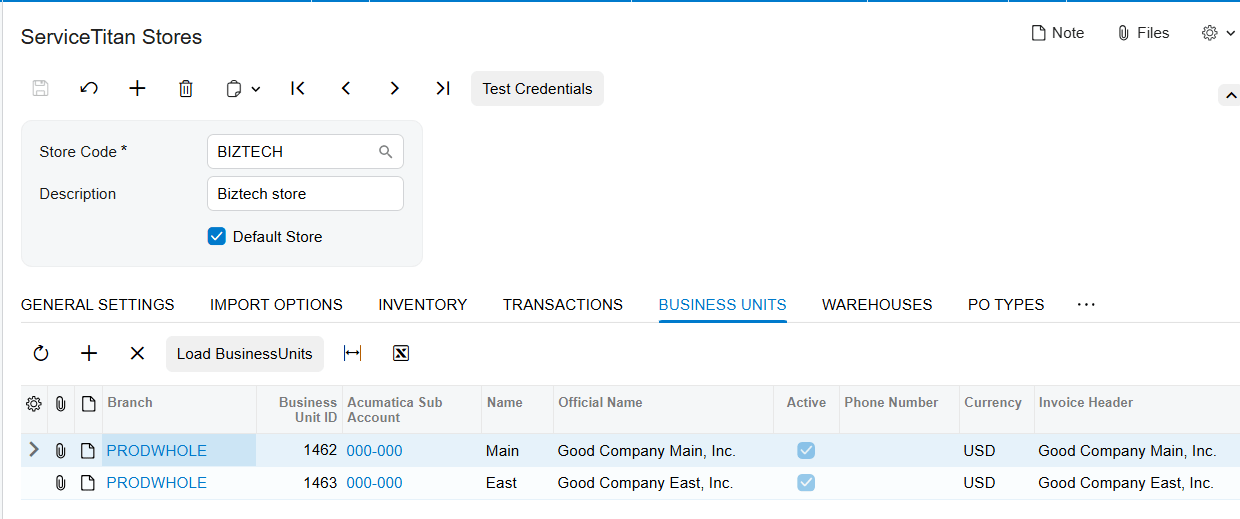Screen dimensions: 1240x519
Task: Go to the previous record
Action: pyautogui.click(x=346, y=88)
